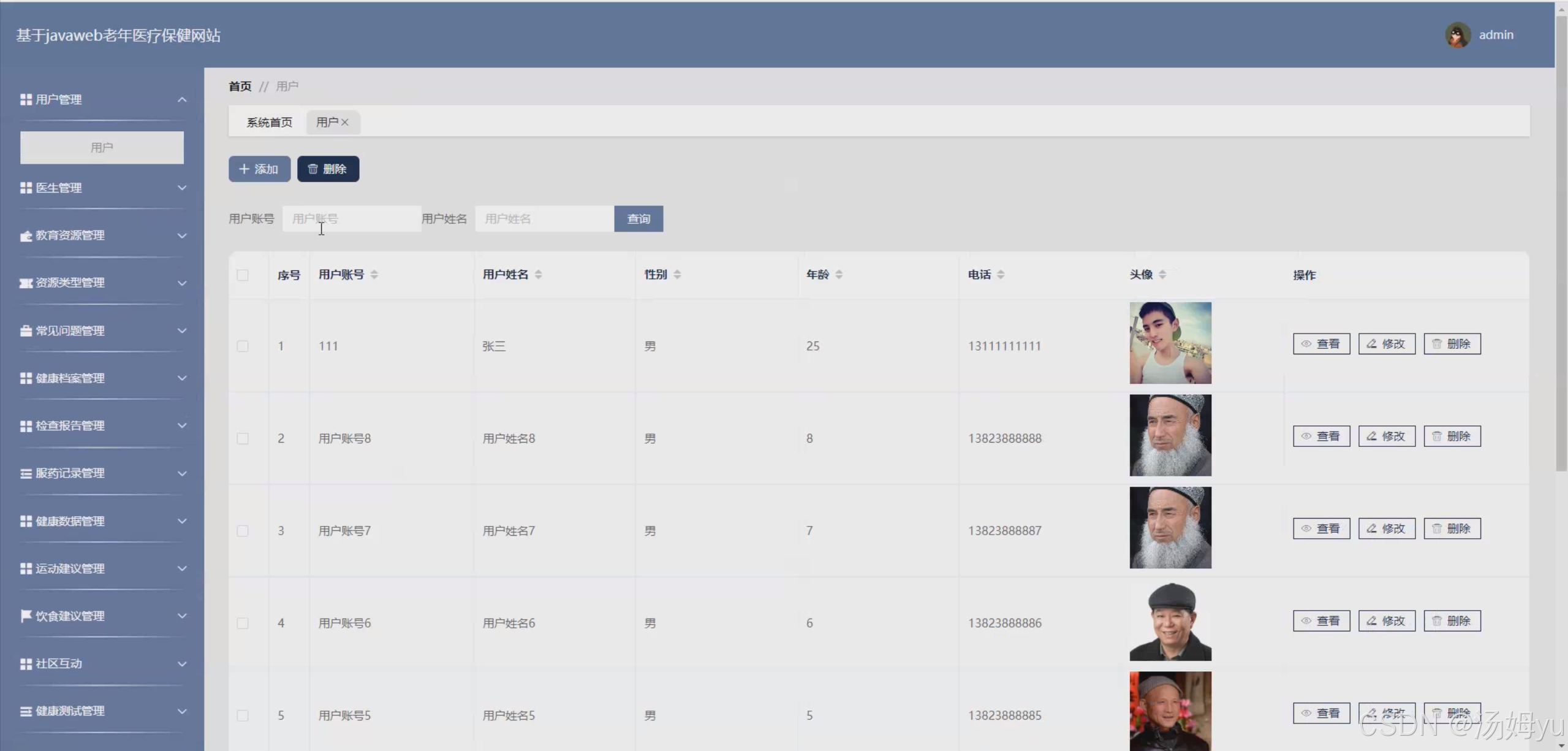Check the row for 用户账号7
The height and width of the screenshot is (751, 1568).
click(243, 531)
